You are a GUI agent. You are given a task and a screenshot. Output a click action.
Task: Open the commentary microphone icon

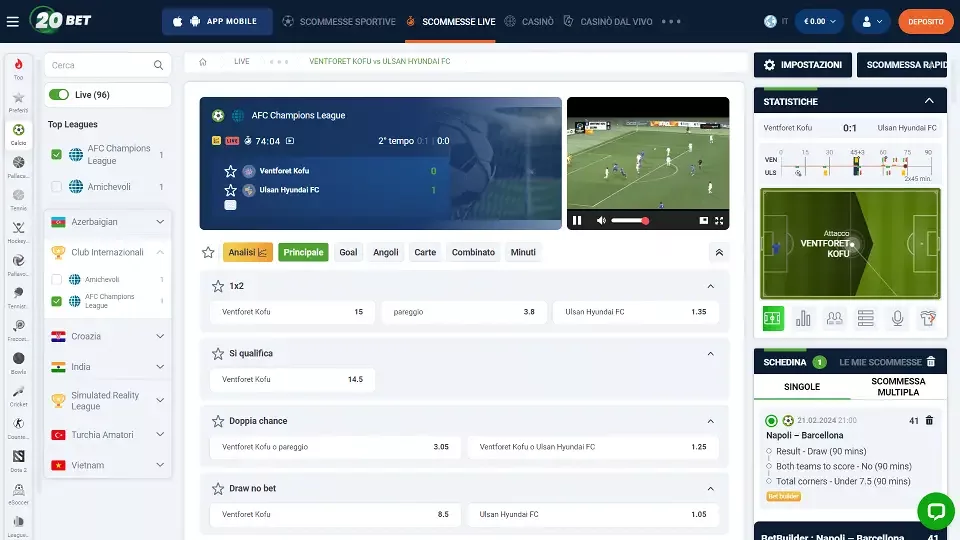tap(897, 318)
